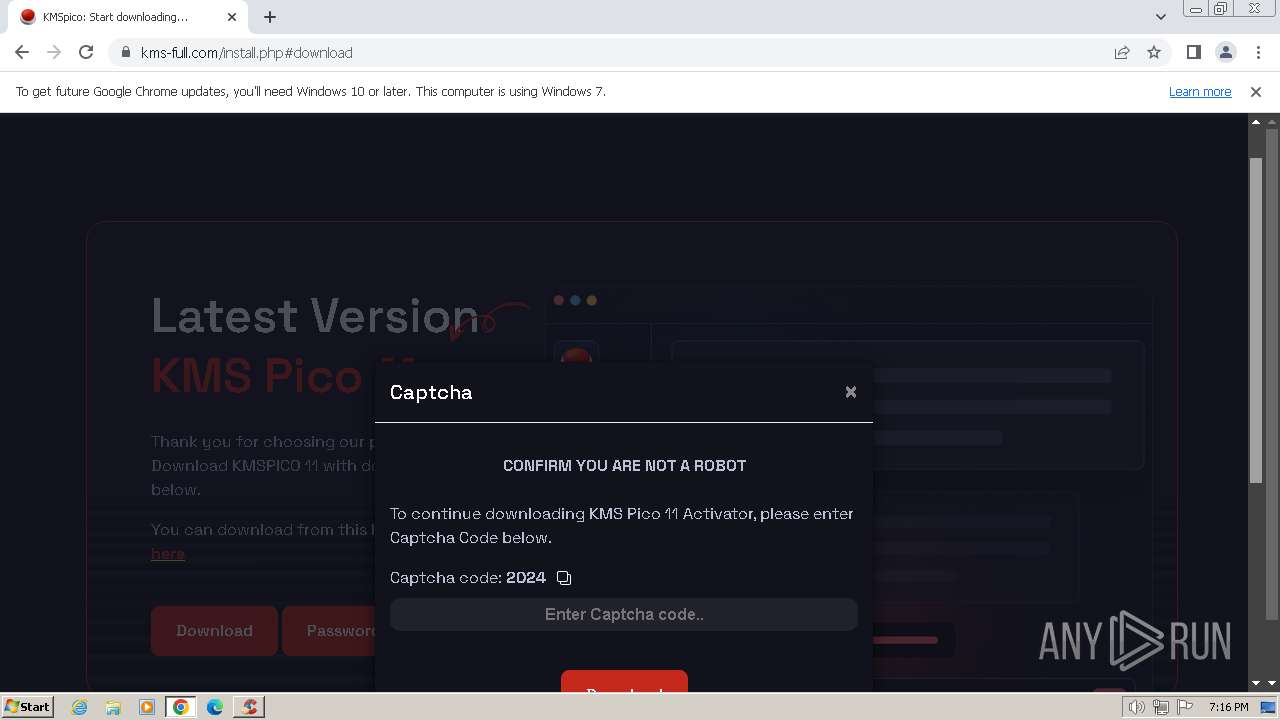Viewport: 1280px width, 720px height.
Task: Share this page icon in address bar
Action: click(1122, 52)
